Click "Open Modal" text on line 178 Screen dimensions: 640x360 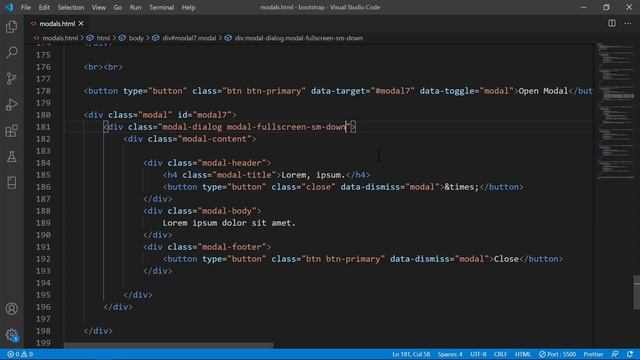coord(543,91)
